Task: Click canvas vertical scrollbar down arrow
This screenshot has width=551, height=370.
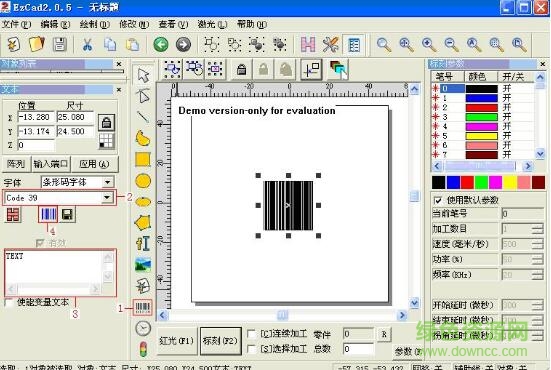Action: (x=414, y=303)
